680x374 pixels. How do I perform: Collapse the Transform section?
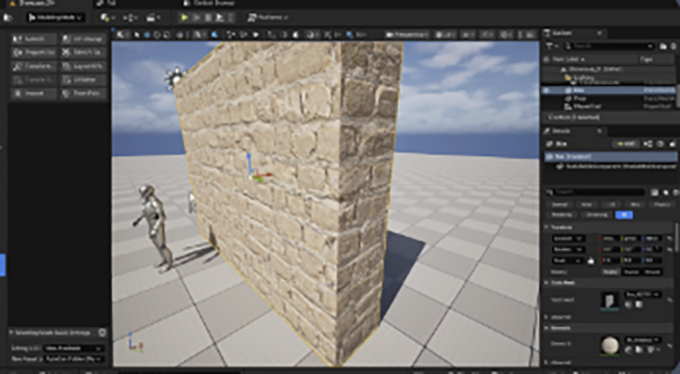pos(547,227)
